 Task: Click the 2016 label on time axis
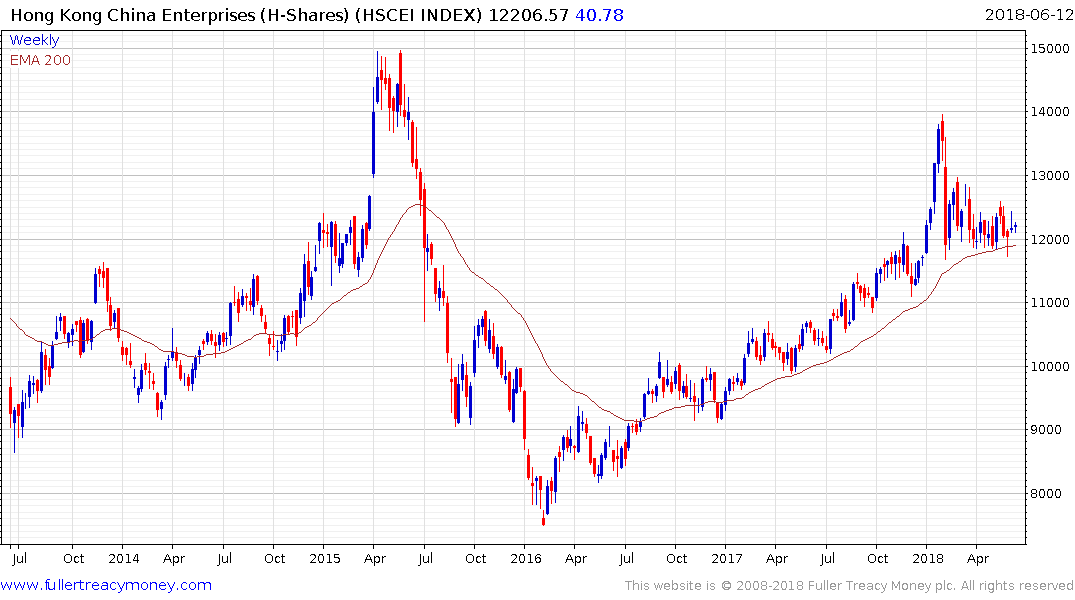(525, 558)
